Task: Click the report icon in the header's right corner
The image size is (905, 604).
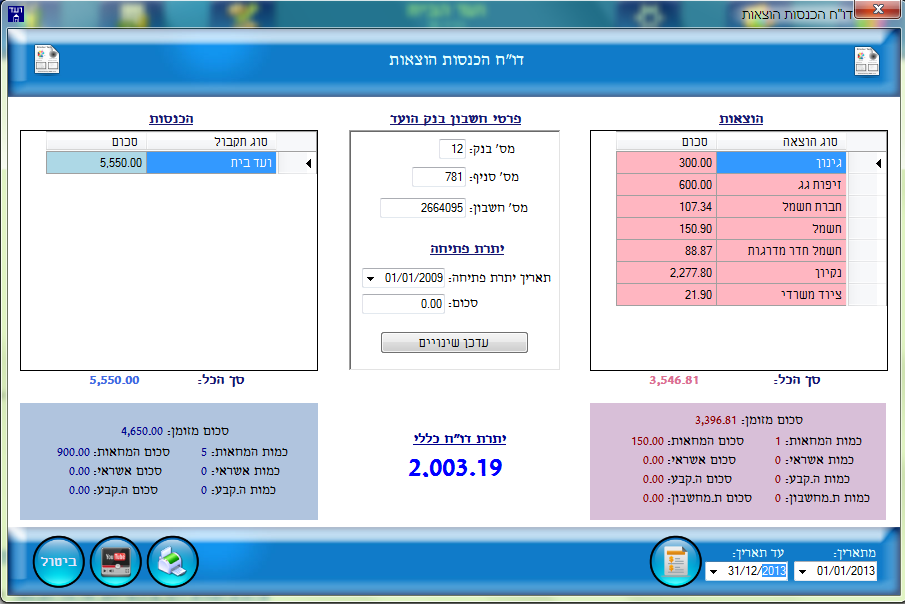Action: pos(866,61)
